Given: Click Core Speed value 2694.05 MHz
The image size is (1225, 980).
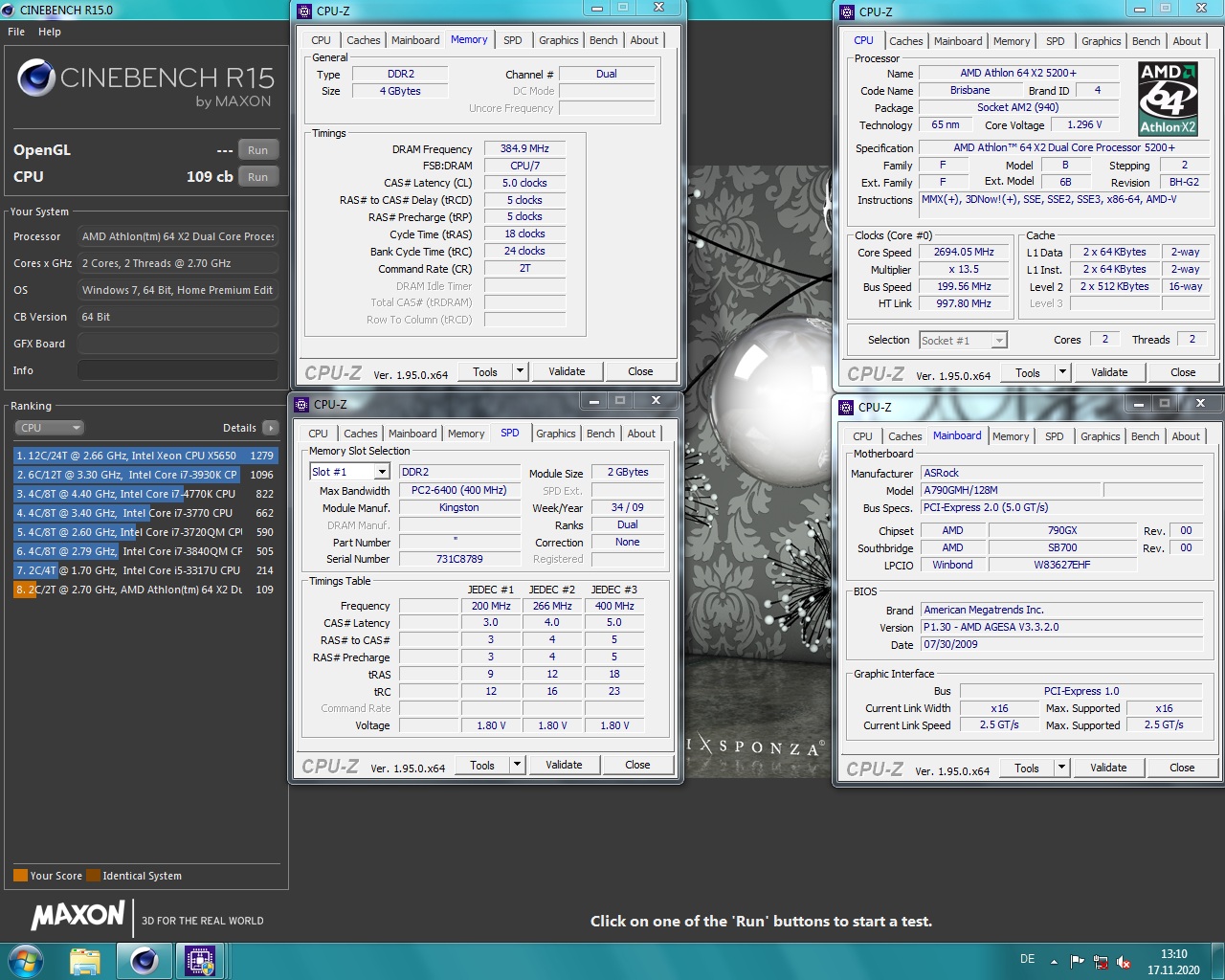Looking at the screenshot, I should pyautogui.click(x=964, y=252).
